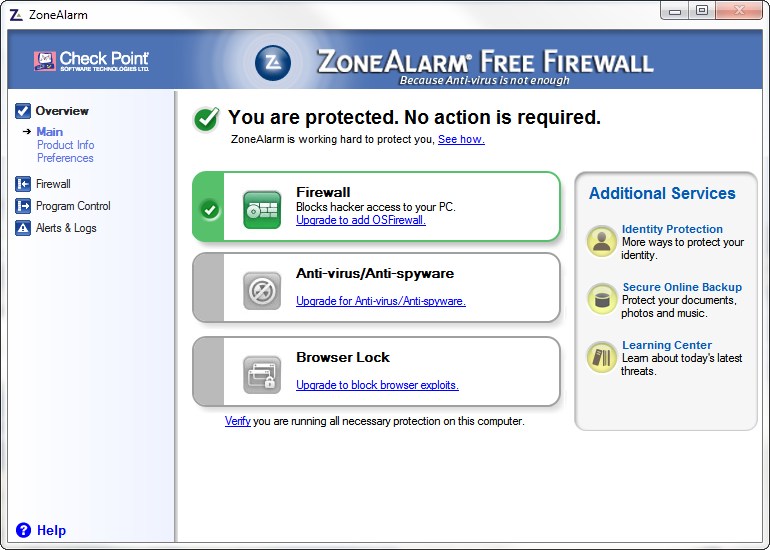Click the Secure Online Backup disk icon
The width and height of the screenshot is (770, 550).
coord(602,300)
